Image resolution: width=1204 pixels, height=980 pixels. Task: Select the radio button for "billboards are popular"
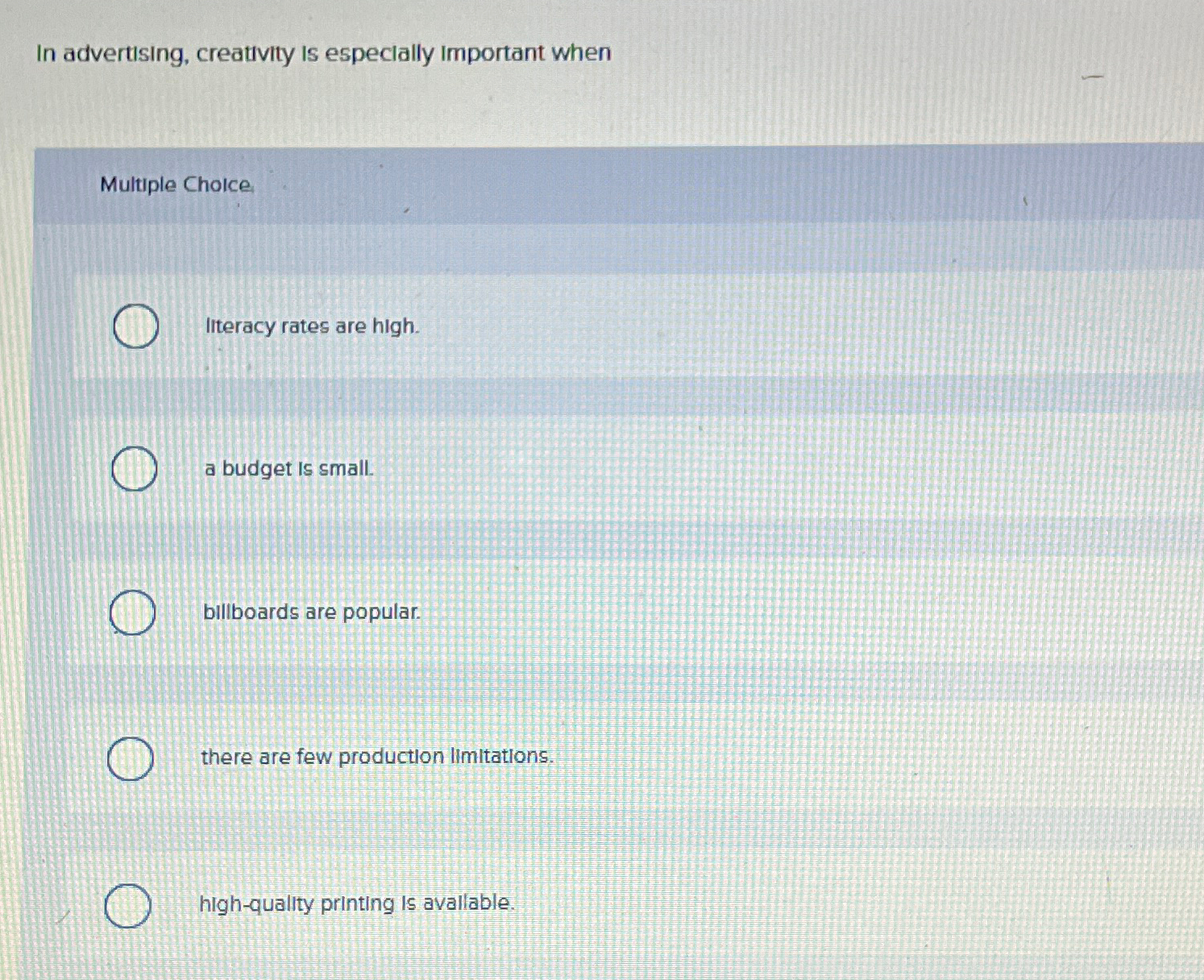click(132, 613)
